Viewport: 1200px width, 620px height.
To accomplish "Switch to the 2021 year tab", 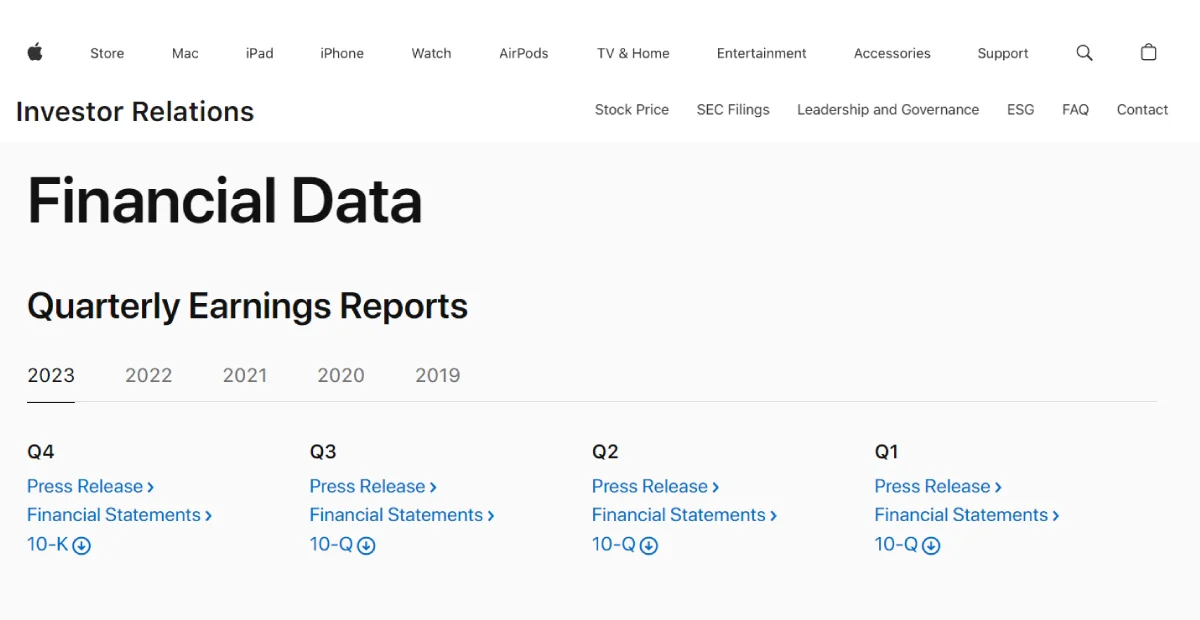I will (245, 375).
